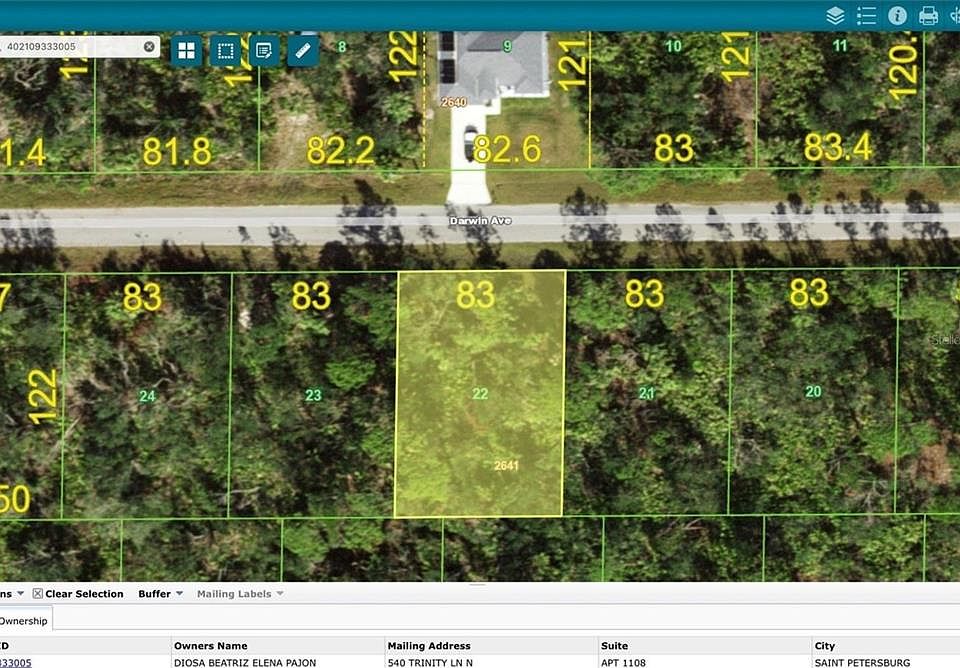Switch to the Ownership tab
Viewport: 960px width, 668px height.
(24, 620)
